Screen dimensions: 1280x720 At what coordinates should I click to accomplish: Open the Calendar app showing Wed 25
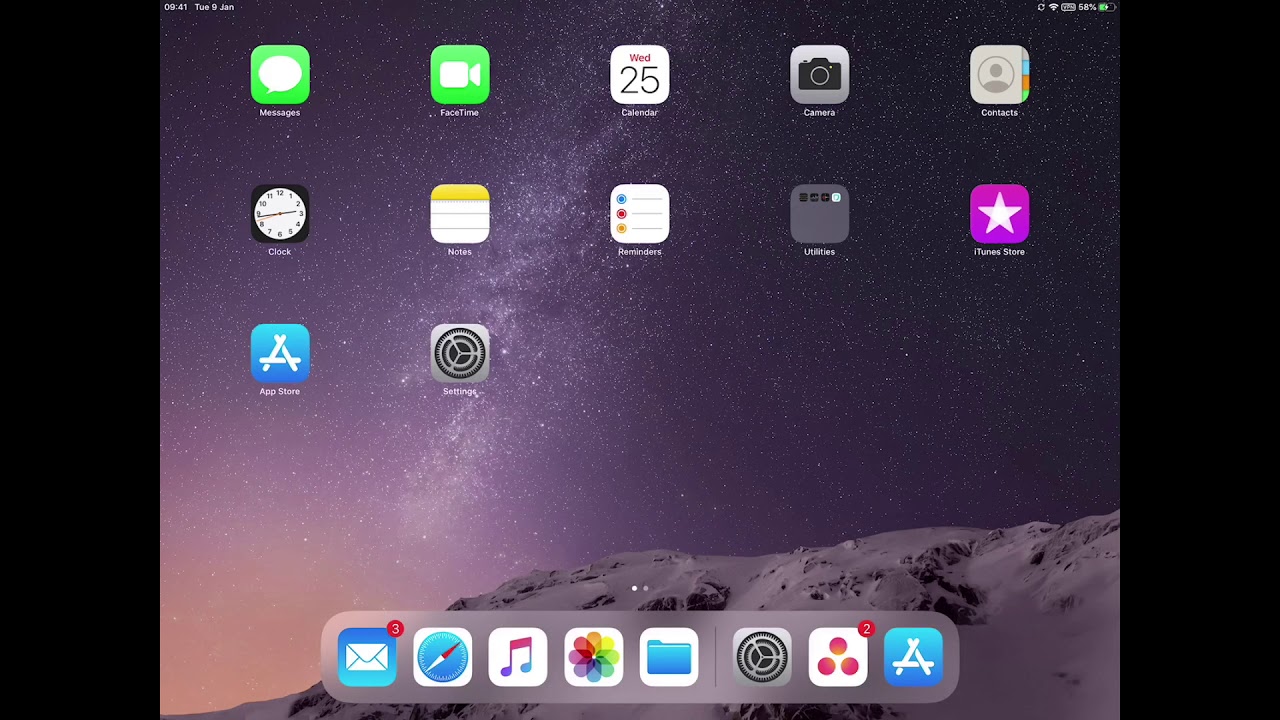640,75
